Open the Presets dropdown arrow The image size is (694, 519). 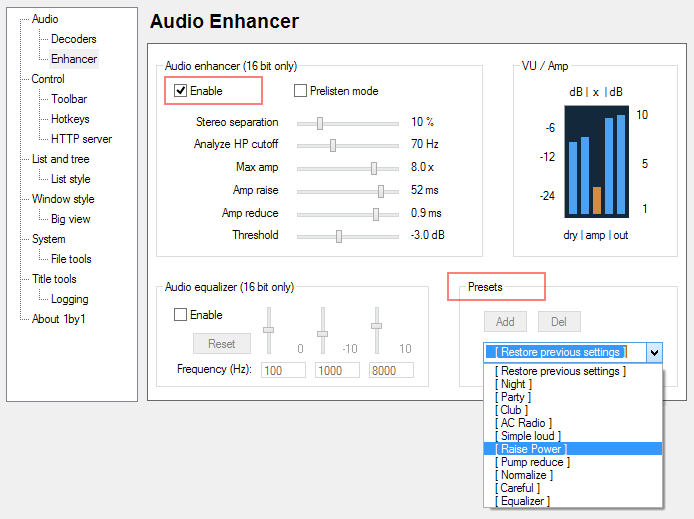coord(654,353)
